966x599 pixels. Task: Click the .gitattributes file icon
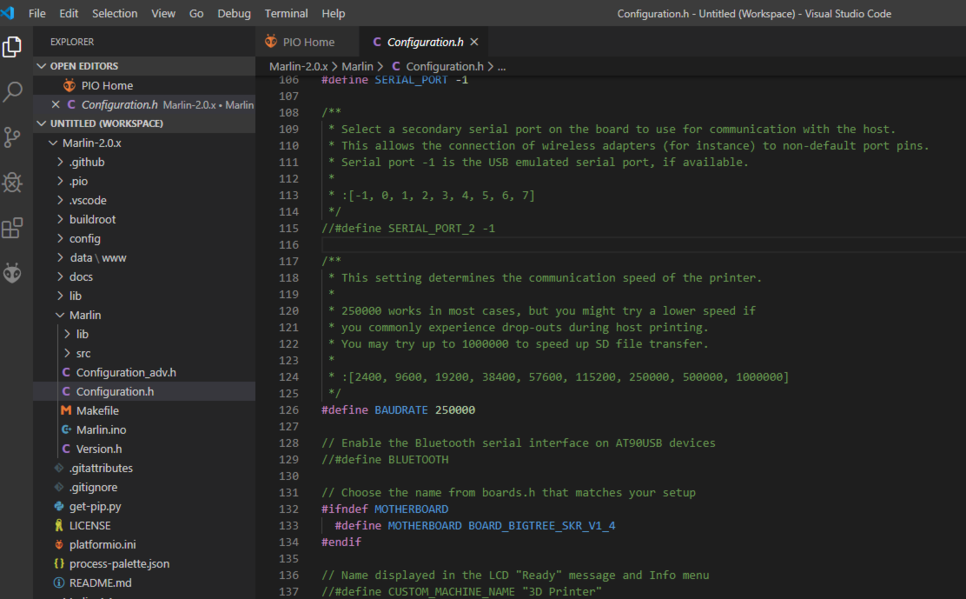59,468
